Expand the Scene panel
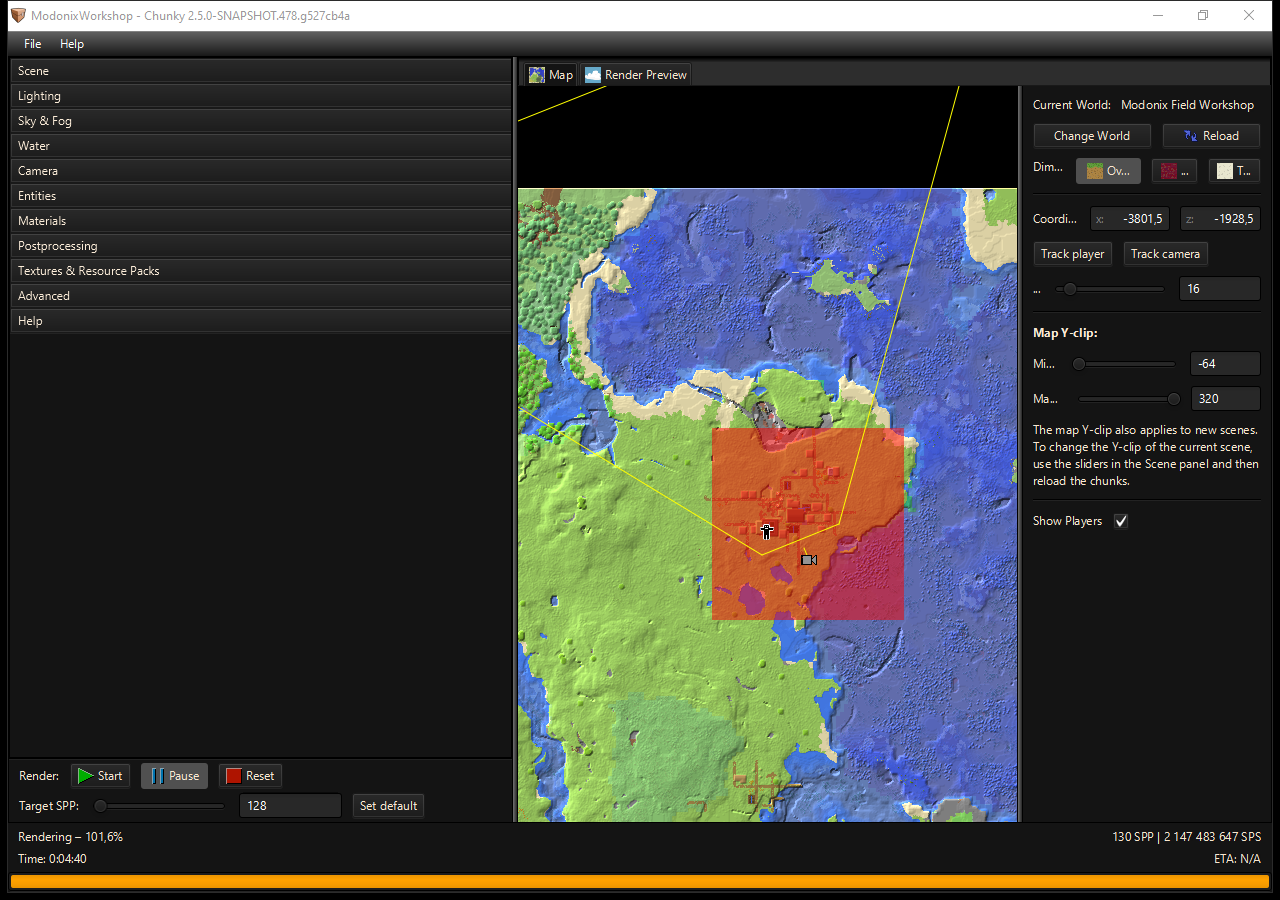This screenshot has height=900, width=1280. [260, 71]
